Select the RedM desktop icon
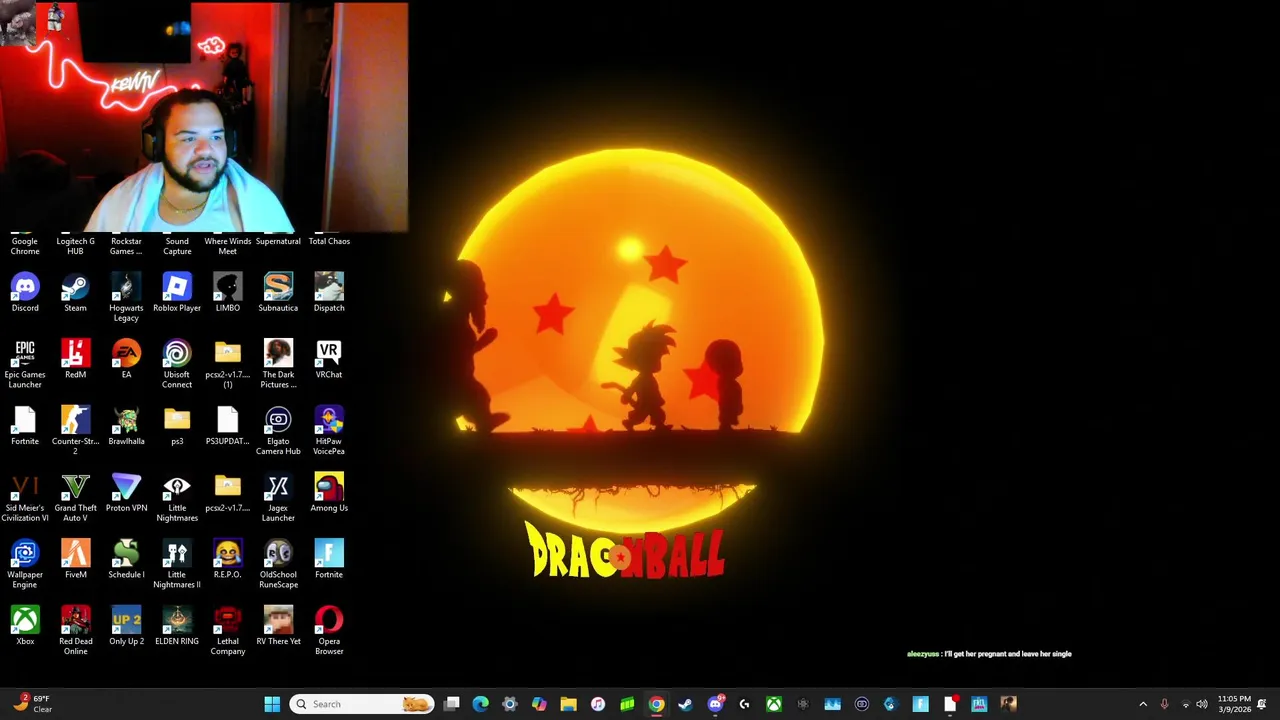The width and height of the screenshot is (1280, 720). pyautogui.click(x=75, y=359)
